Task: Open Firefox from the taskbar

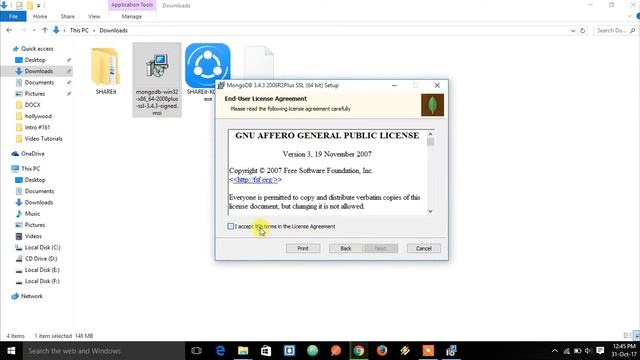Action: [382, 351]
